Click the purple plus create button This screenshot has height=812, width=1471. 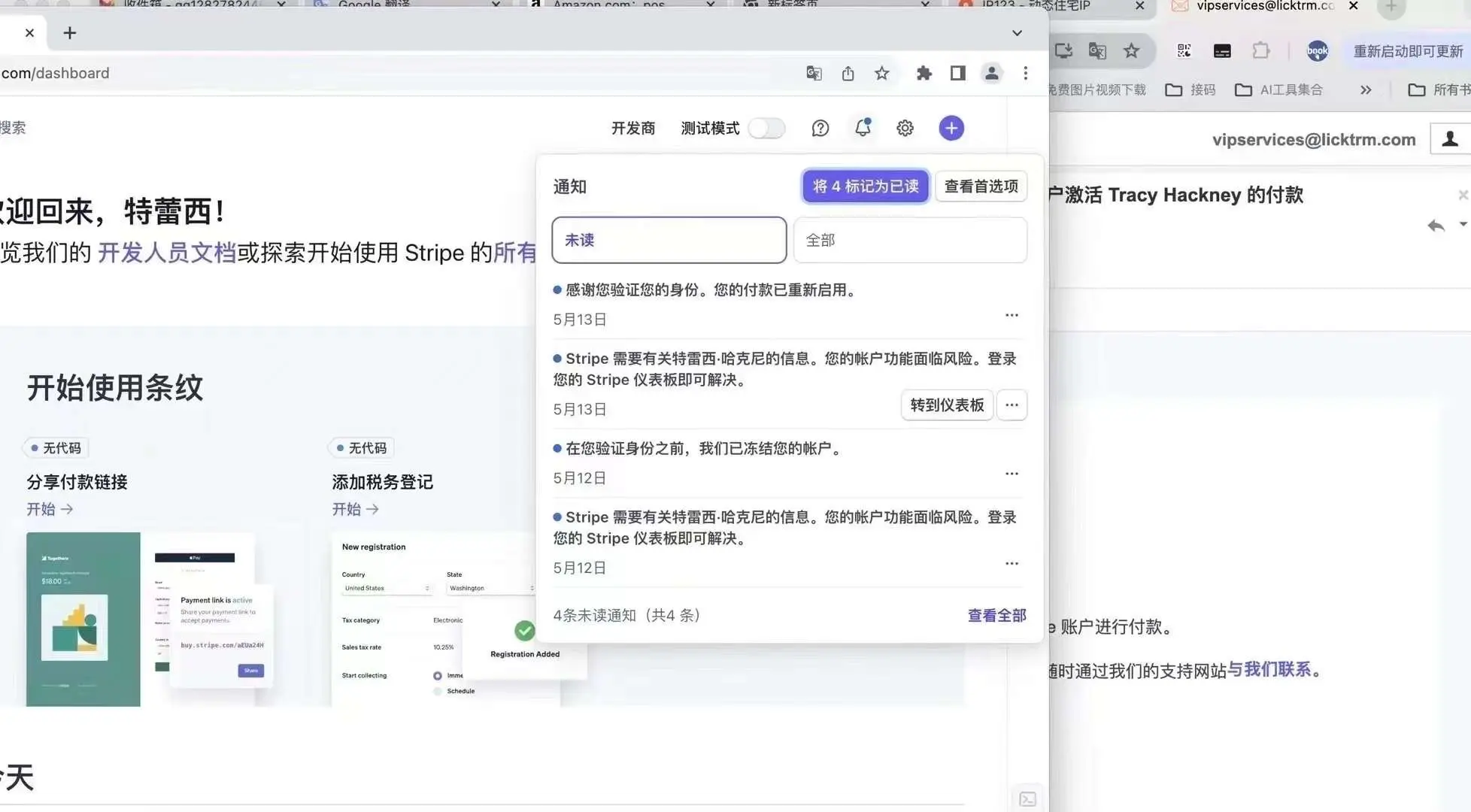click(951, 128)
